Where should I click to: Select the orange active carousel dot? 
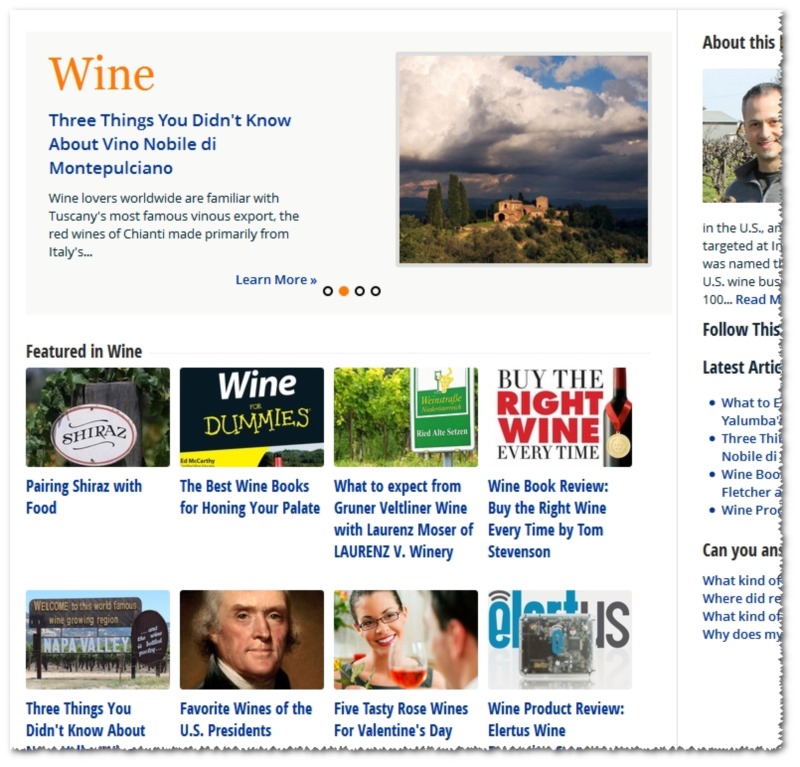(x=344, y=291)
